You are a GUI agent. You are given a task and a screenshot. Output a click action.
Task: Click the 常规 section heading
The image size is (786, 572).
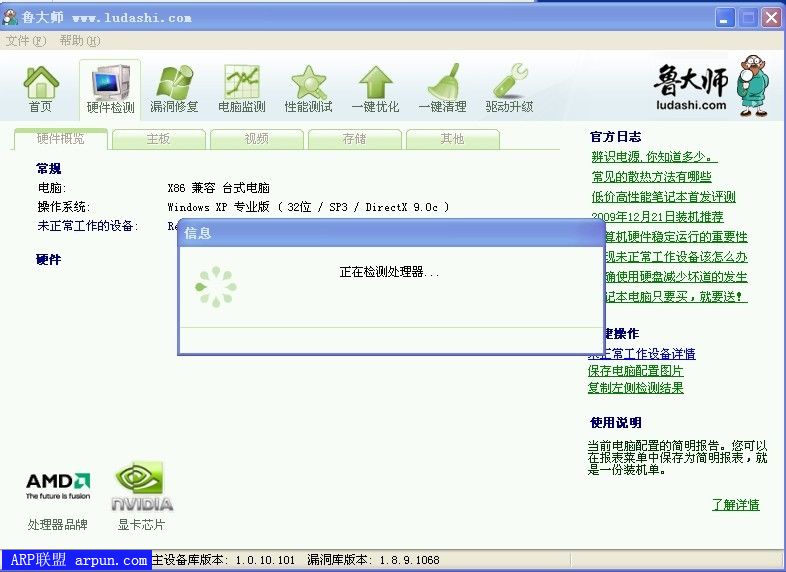pos(49,168)
